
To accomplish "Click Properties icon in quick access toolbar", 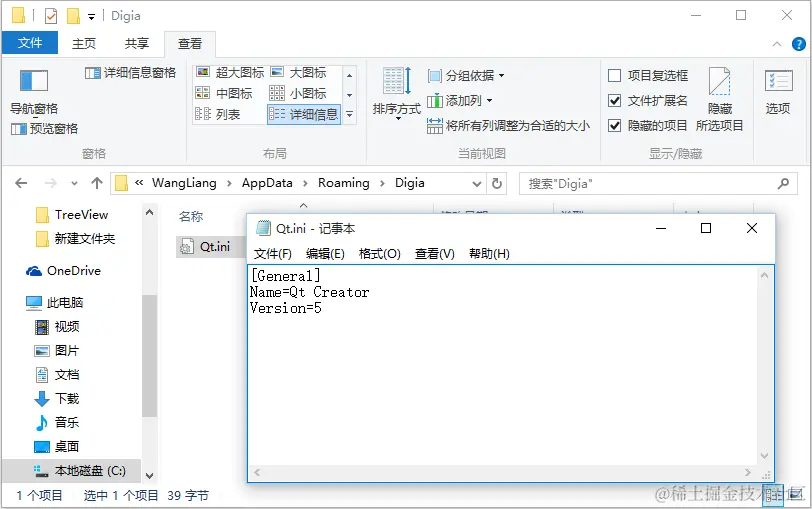I will click(51, 16).
